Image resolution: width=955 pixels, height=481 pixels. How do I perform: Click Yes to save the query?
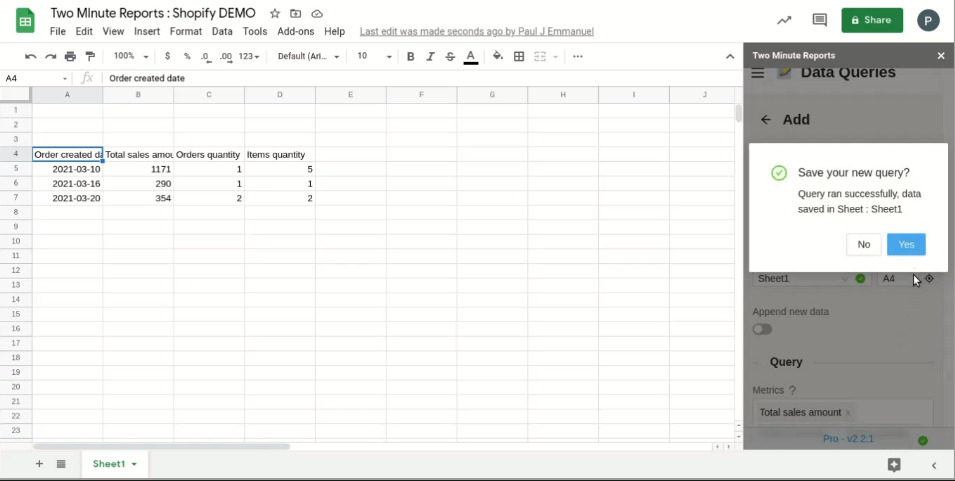906,244
